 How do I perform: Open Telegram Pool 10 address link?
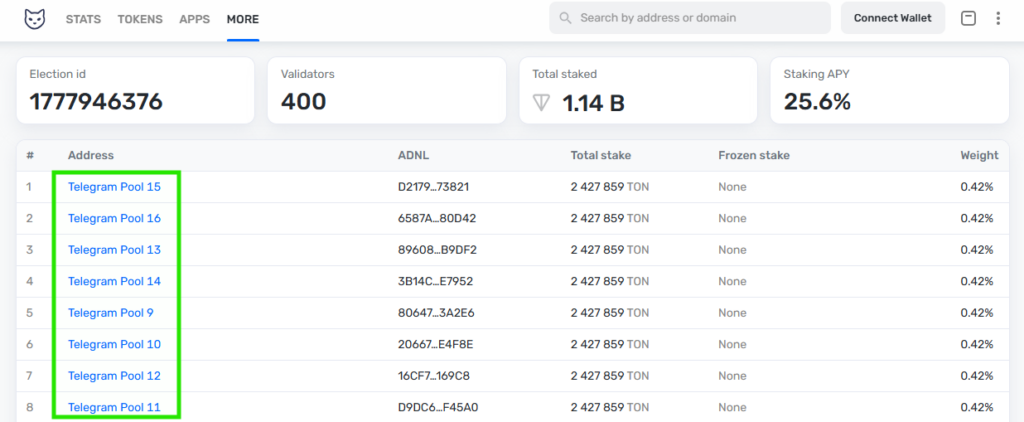pyautogui.click(x=114, y=344)
